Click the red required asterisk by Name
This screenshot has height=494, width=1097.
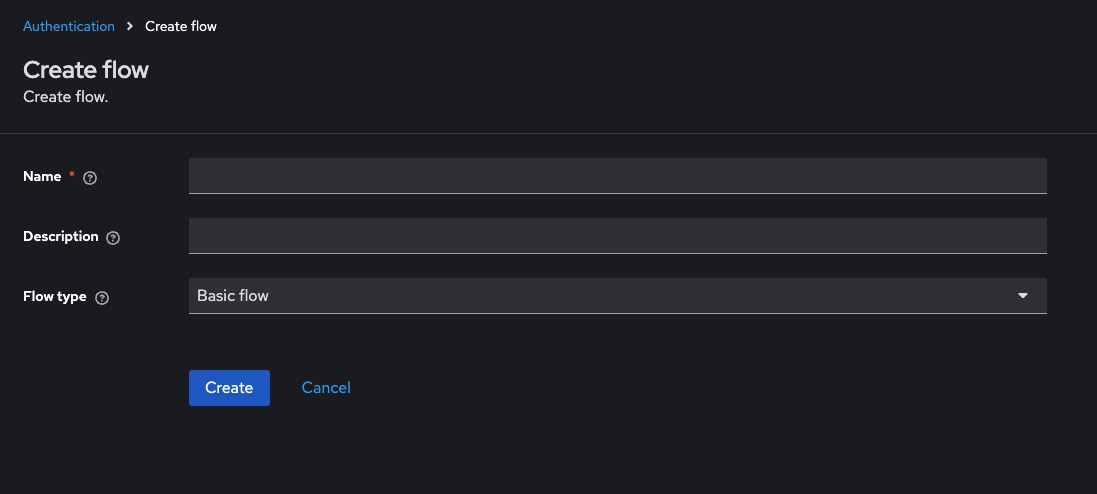tap(72, 176)
